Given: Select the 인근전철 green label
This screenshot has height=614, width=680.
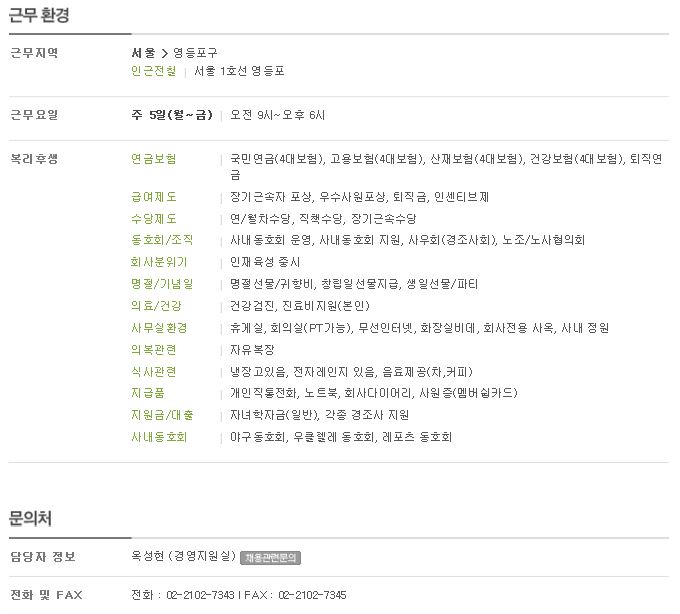Looking at the screenshot, I should 154,71.
